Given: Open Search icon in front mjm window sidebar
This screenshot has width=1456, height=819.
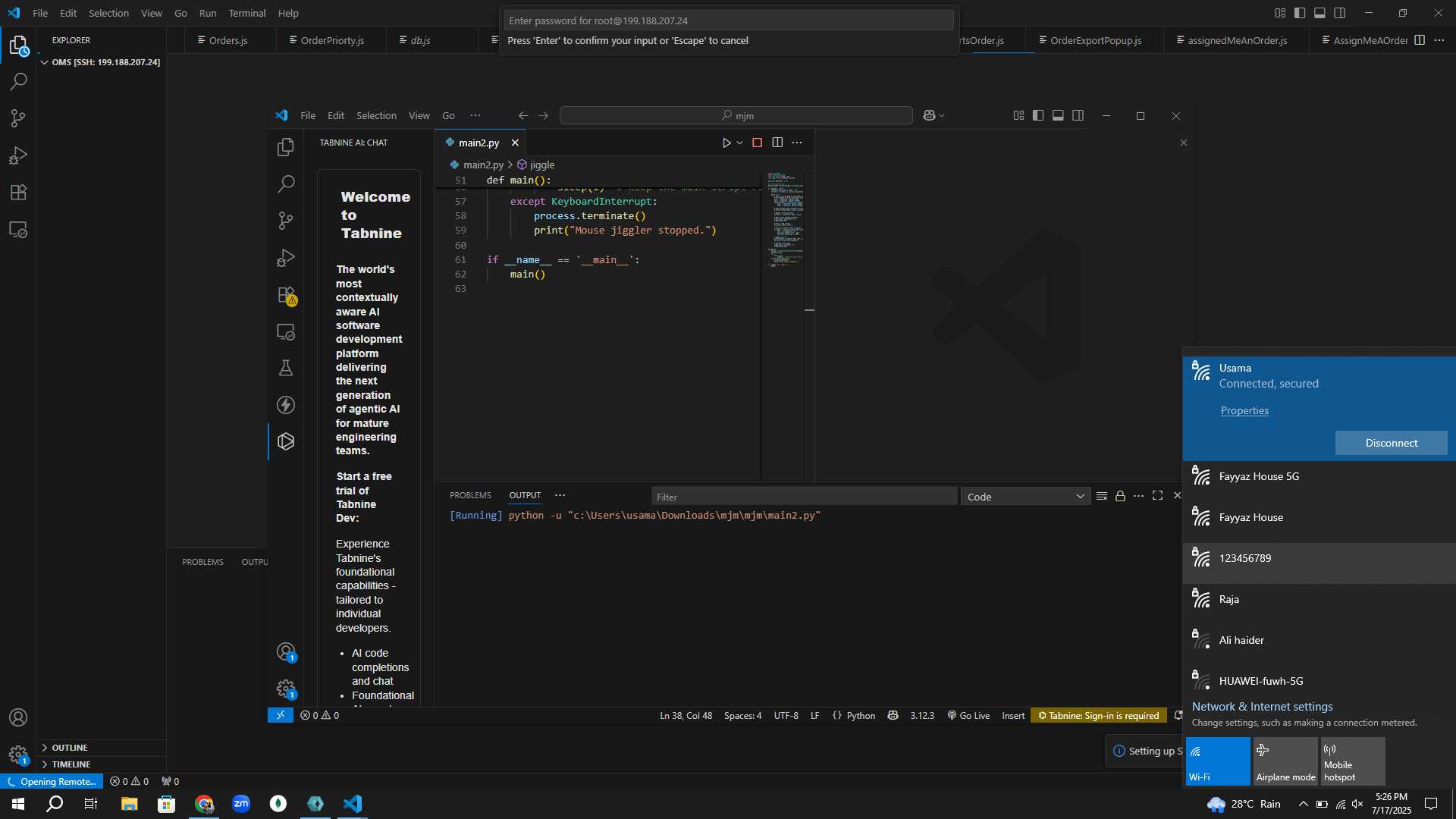Looking at the screenshot, I should [x=286, y=184].
